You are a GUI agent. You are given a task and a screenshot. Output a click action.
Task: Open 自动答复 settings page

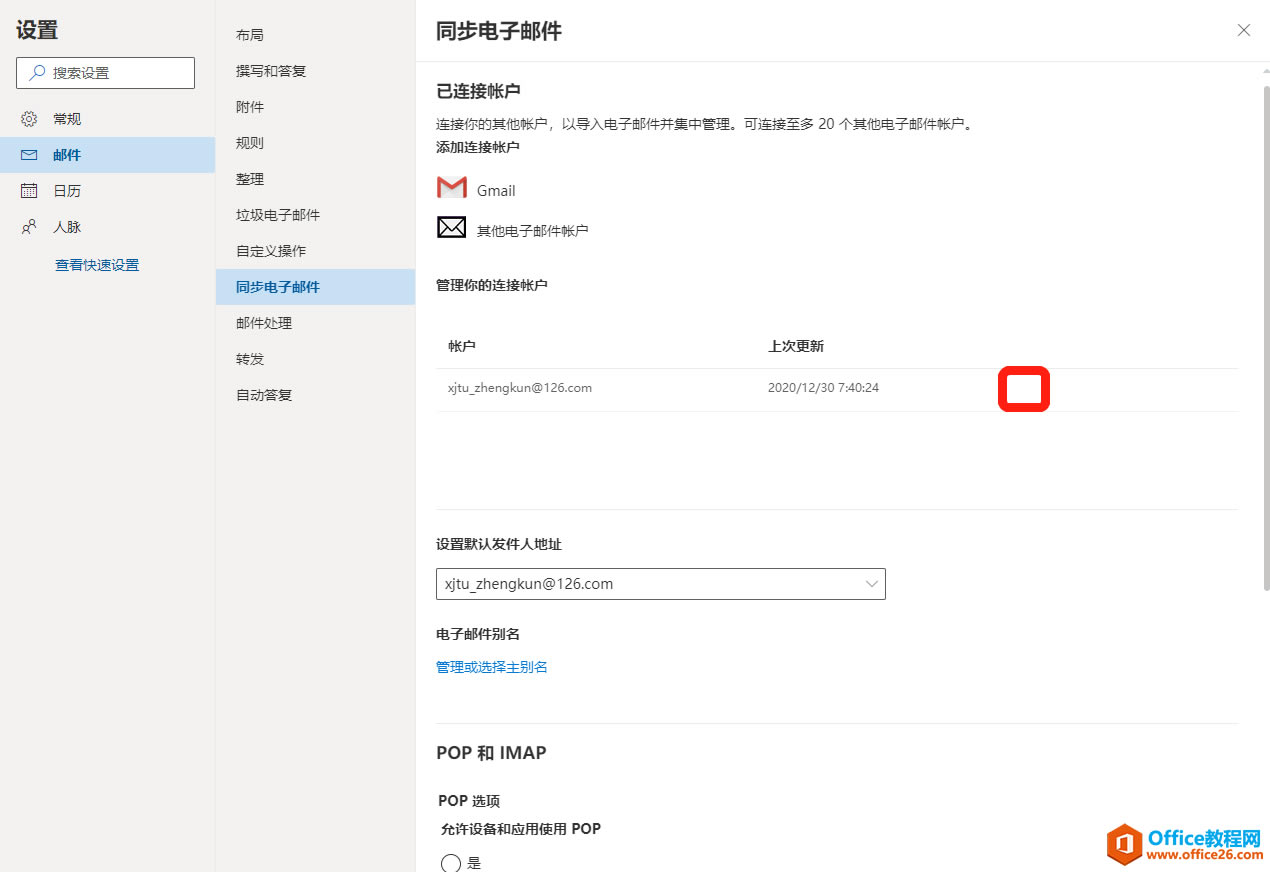coord(315,395)
